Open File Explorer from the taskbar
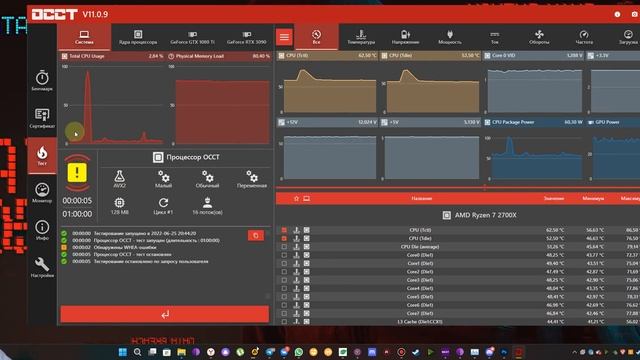This screenshot has width=640, height=360. (x=182, y=352)
